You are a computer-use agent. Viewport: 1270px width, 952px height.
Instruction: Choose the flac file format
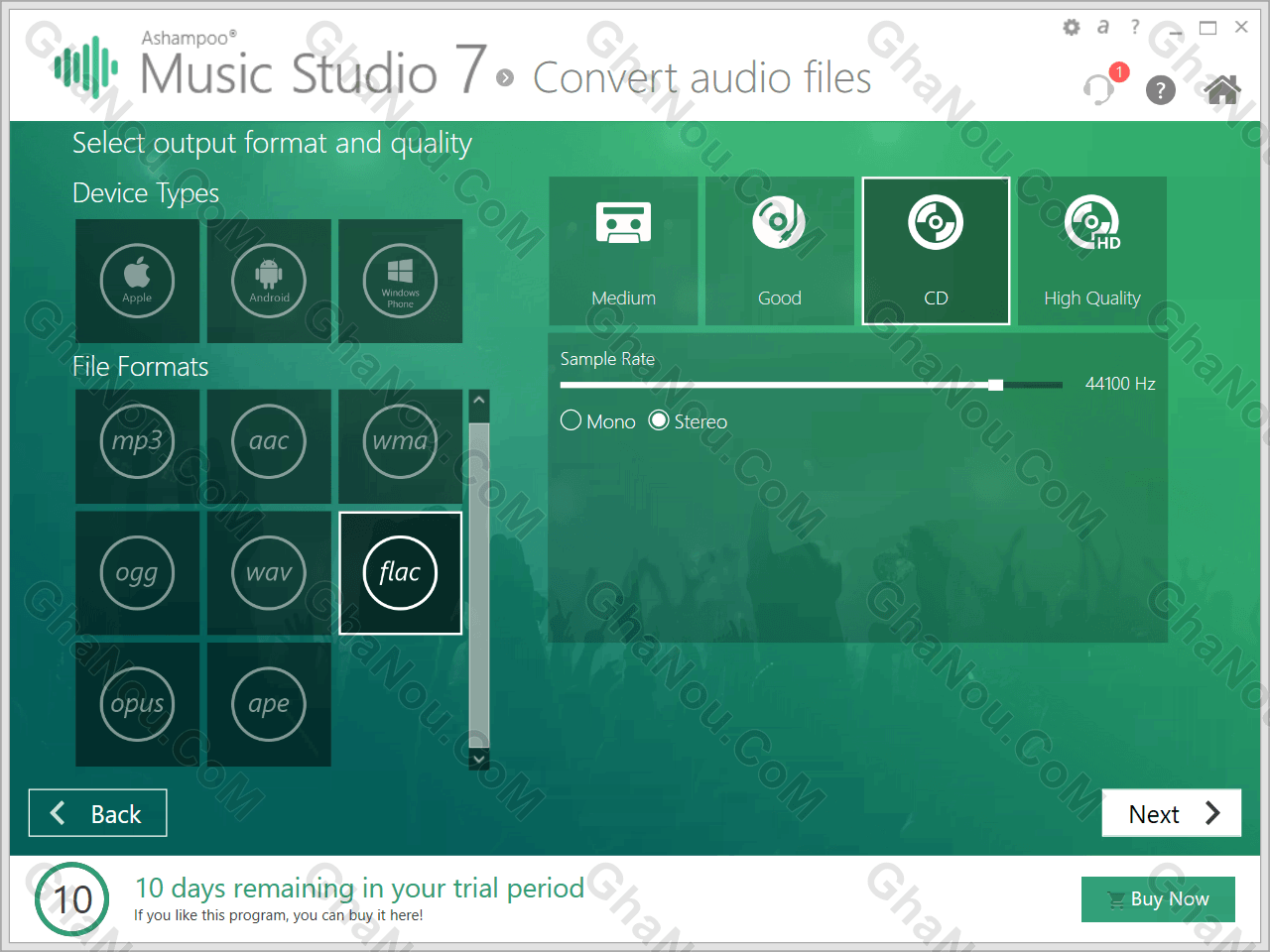(400, 573)
